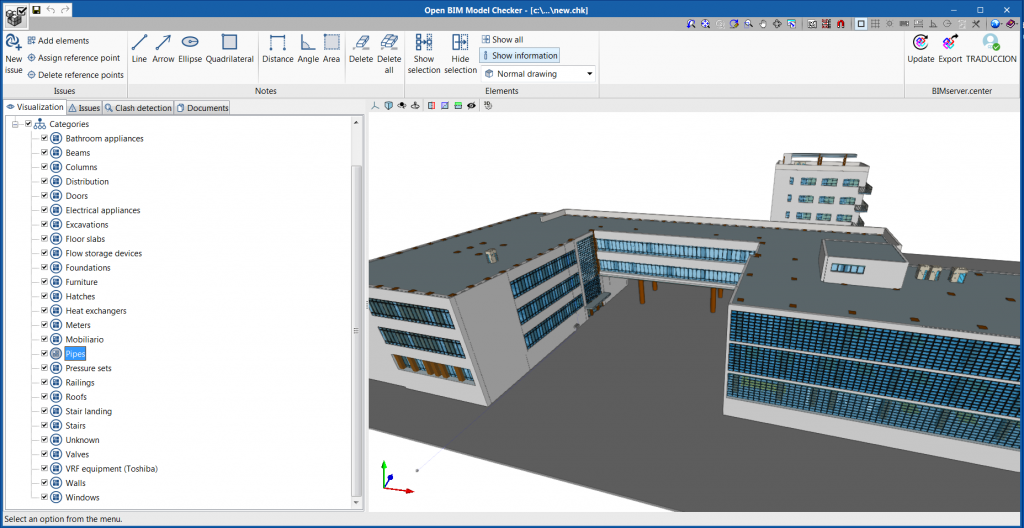Select the pan hand tool icon
Screen dimensions: 1024x528
[763, 24]
